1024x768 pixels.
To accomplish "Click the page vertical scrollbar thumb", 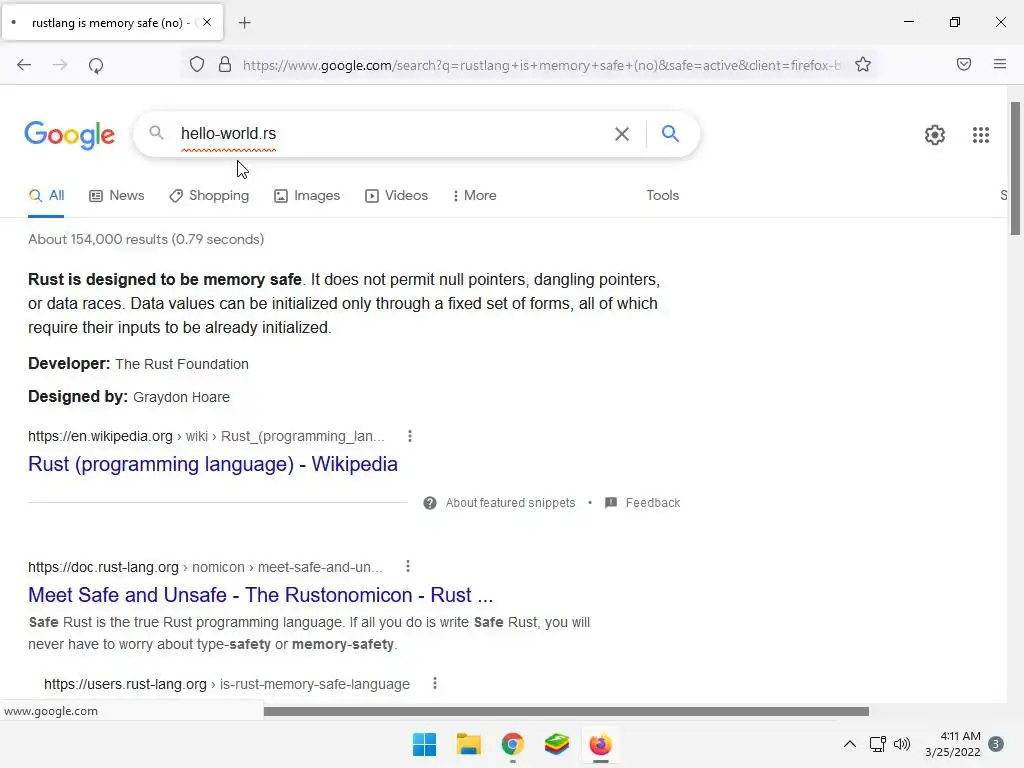I will pos(1015,168).
